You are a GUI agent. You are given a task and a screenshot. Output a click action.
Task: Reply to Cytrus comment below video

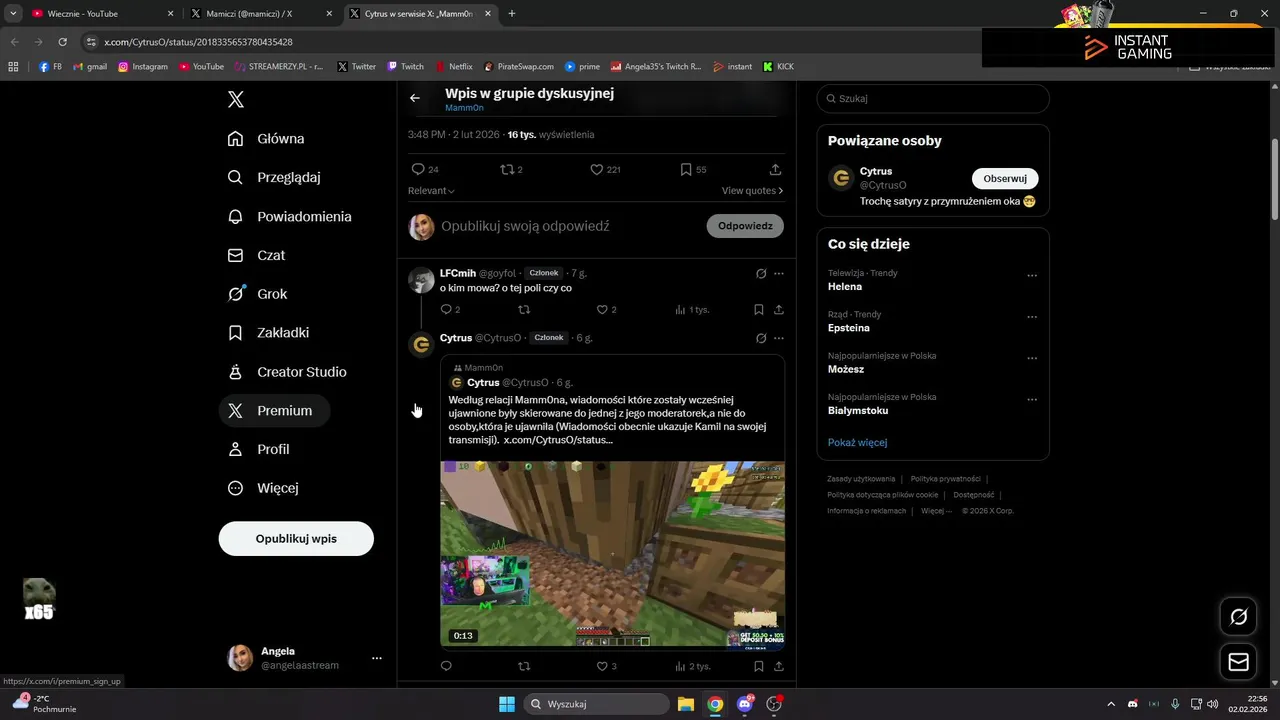point(446,666)
